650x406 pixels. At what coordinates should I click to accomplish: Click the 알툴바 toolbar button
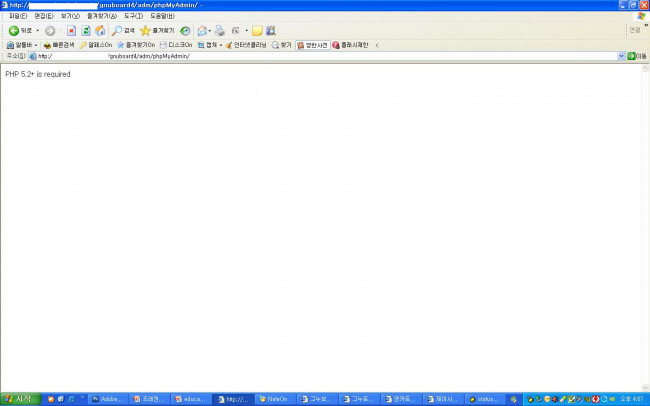click(19, 45)
